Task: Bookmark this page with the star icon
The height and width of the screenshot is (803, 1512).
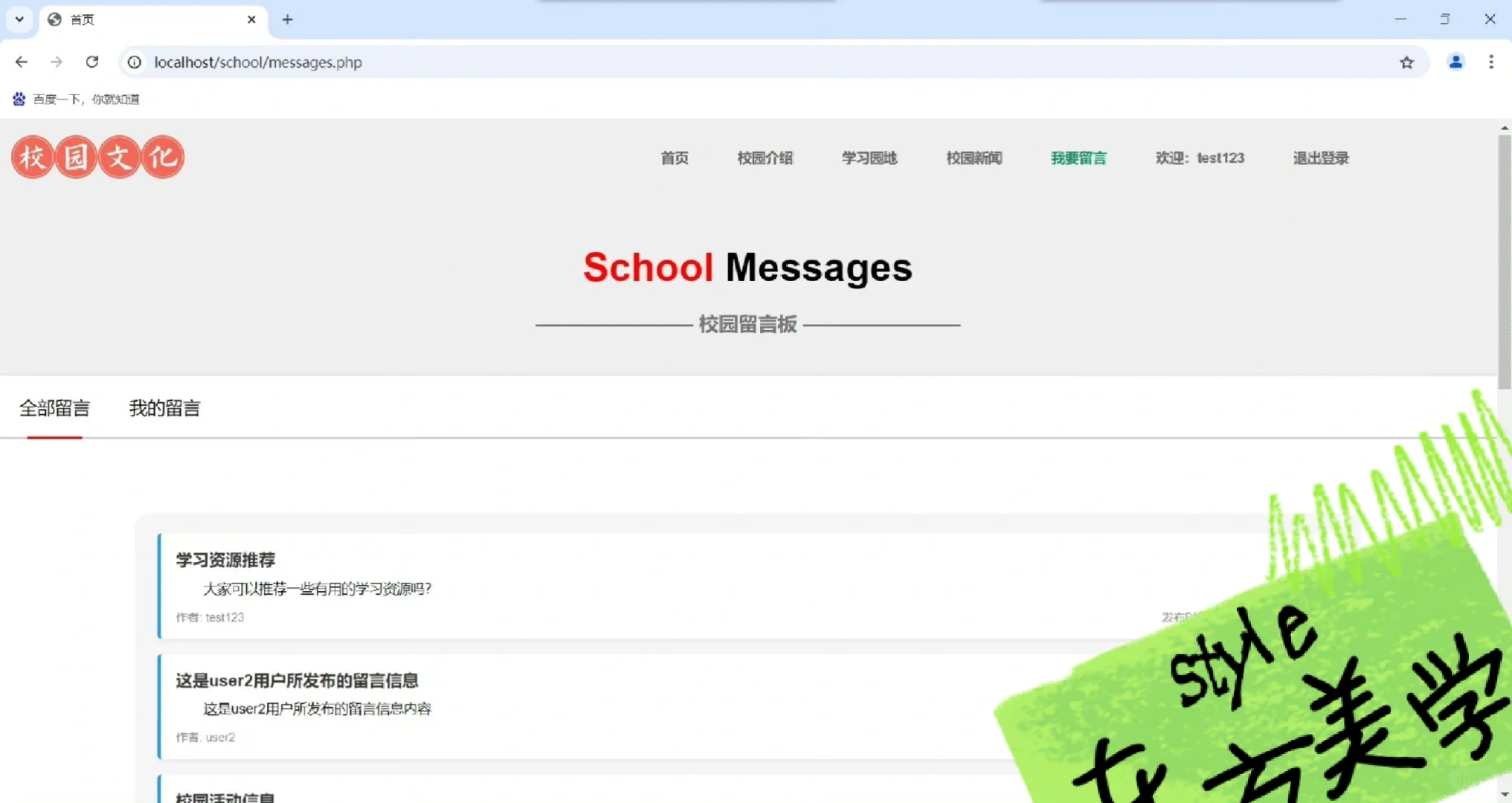Action: [x=1406, y=62]
